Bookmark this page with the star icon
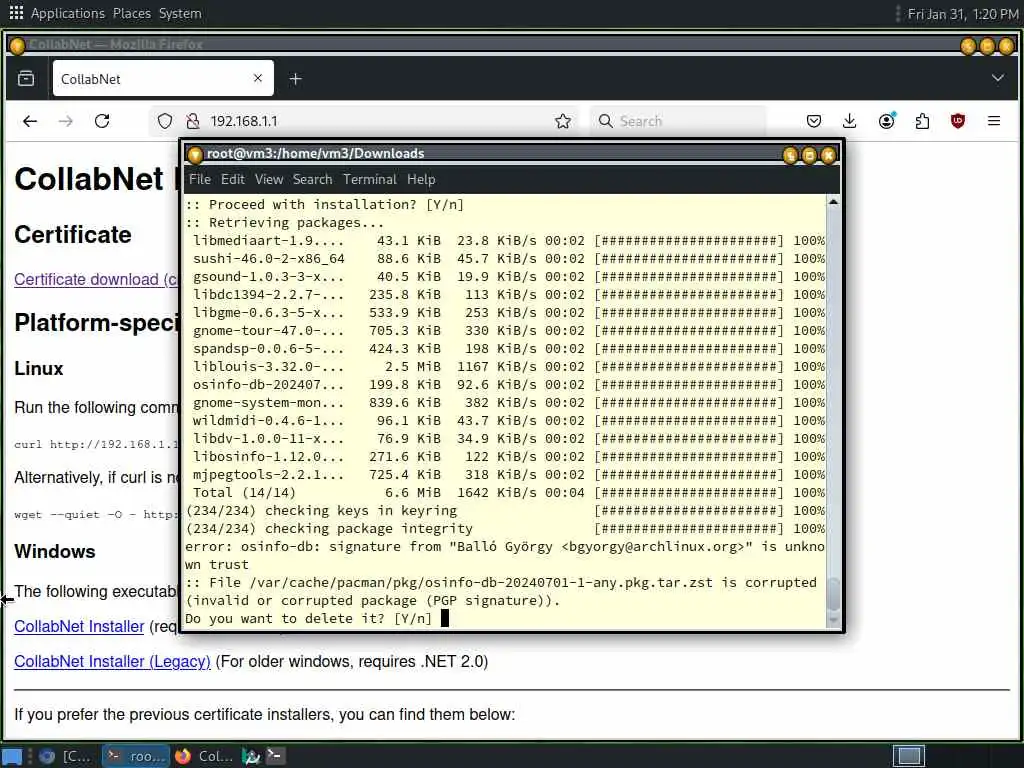Image resolution: width=1024 pixels, height=768 pixels. click(563, 121)
